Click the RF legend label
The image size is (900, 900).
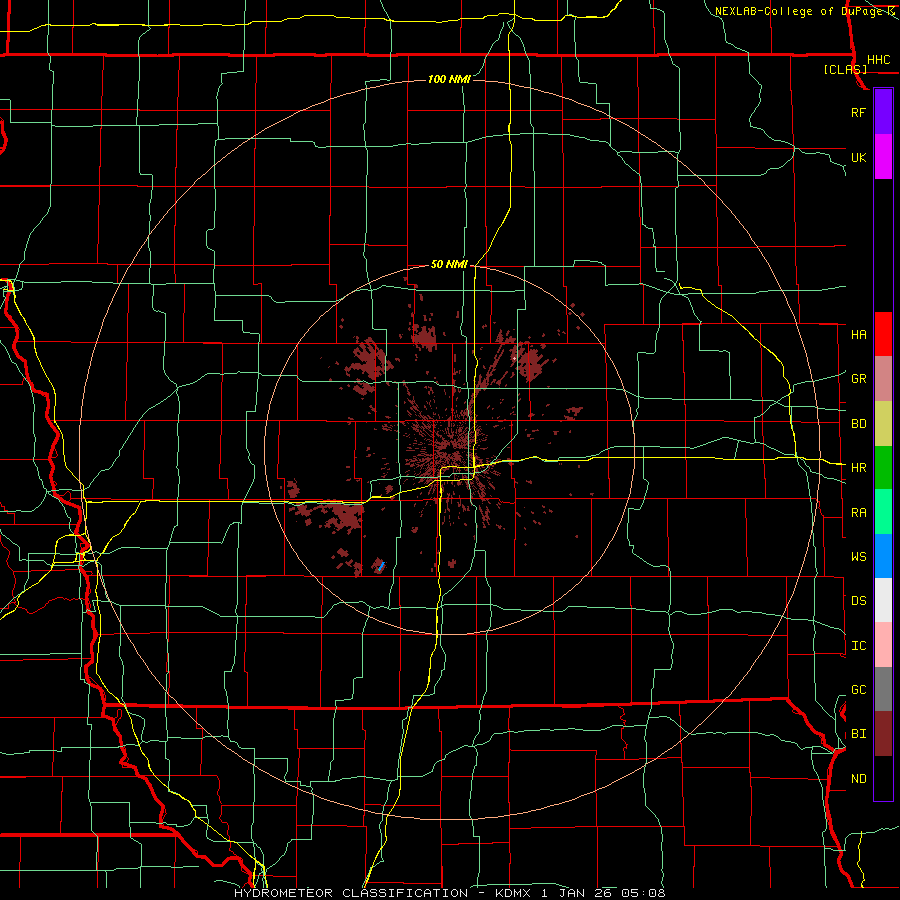tap(858, 112)
